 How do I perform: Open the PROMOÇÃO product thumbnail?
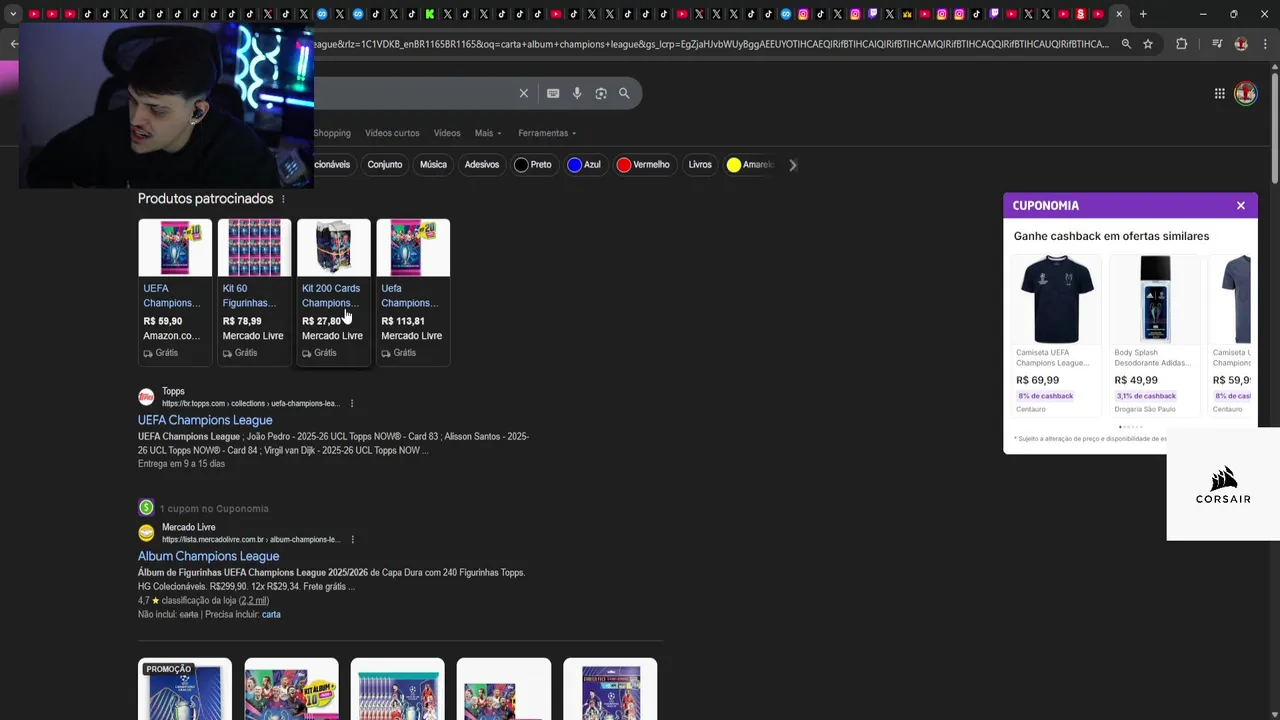coord(185,689)
